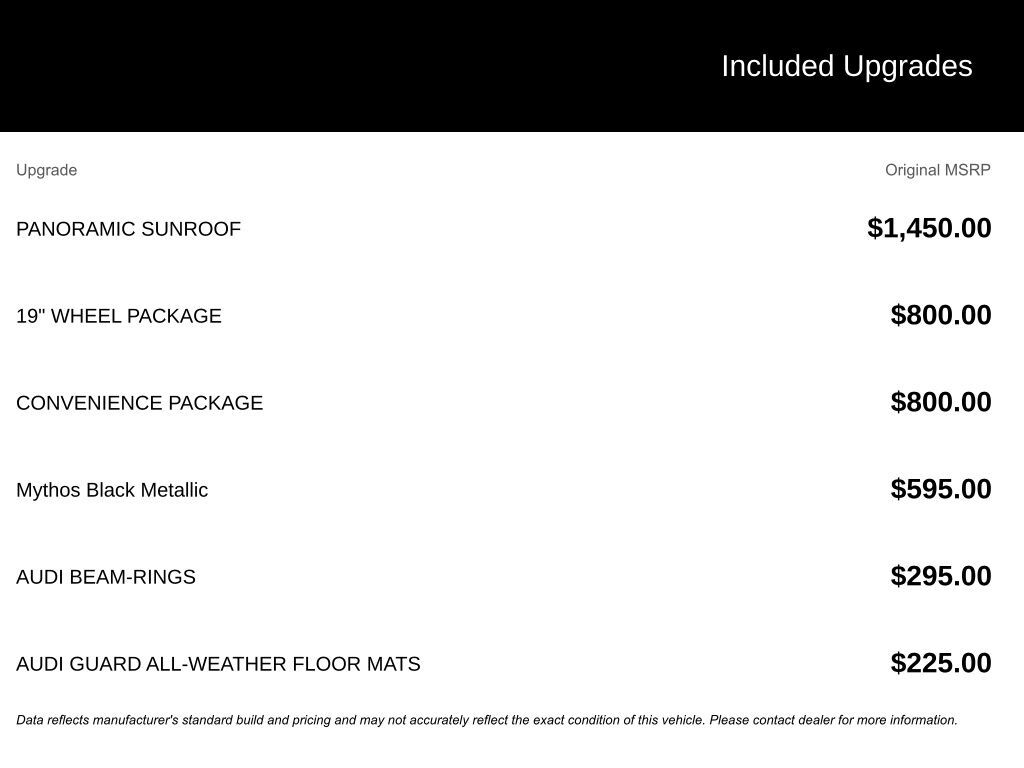1024x768 pixels.
Task: Select the AUDI BEAM-RINGS upgrade label
Action: [x=106, y=577]
